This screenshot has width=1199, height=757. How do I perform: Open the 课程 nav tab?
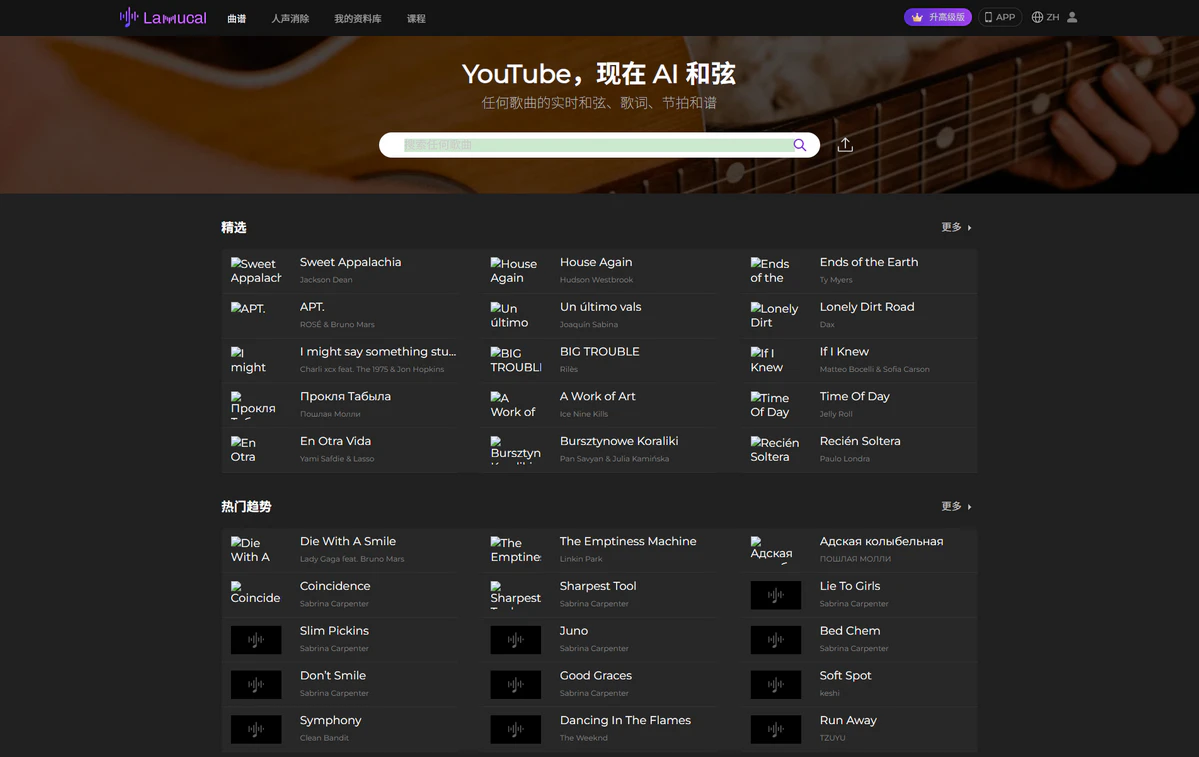(x=416, y=18)
